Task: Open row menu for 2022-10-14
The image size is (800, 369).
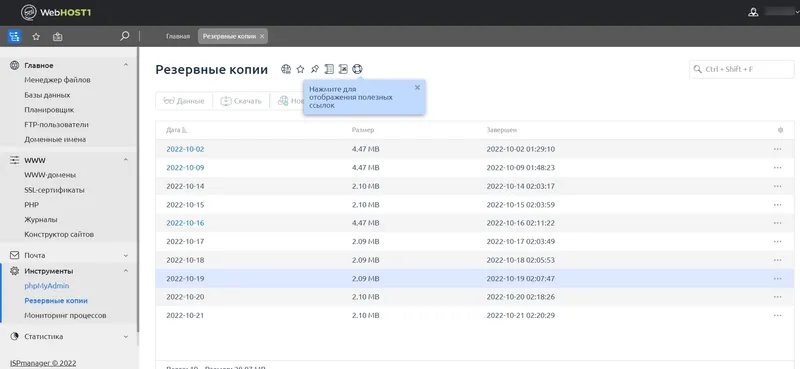Action: point(777,186)
